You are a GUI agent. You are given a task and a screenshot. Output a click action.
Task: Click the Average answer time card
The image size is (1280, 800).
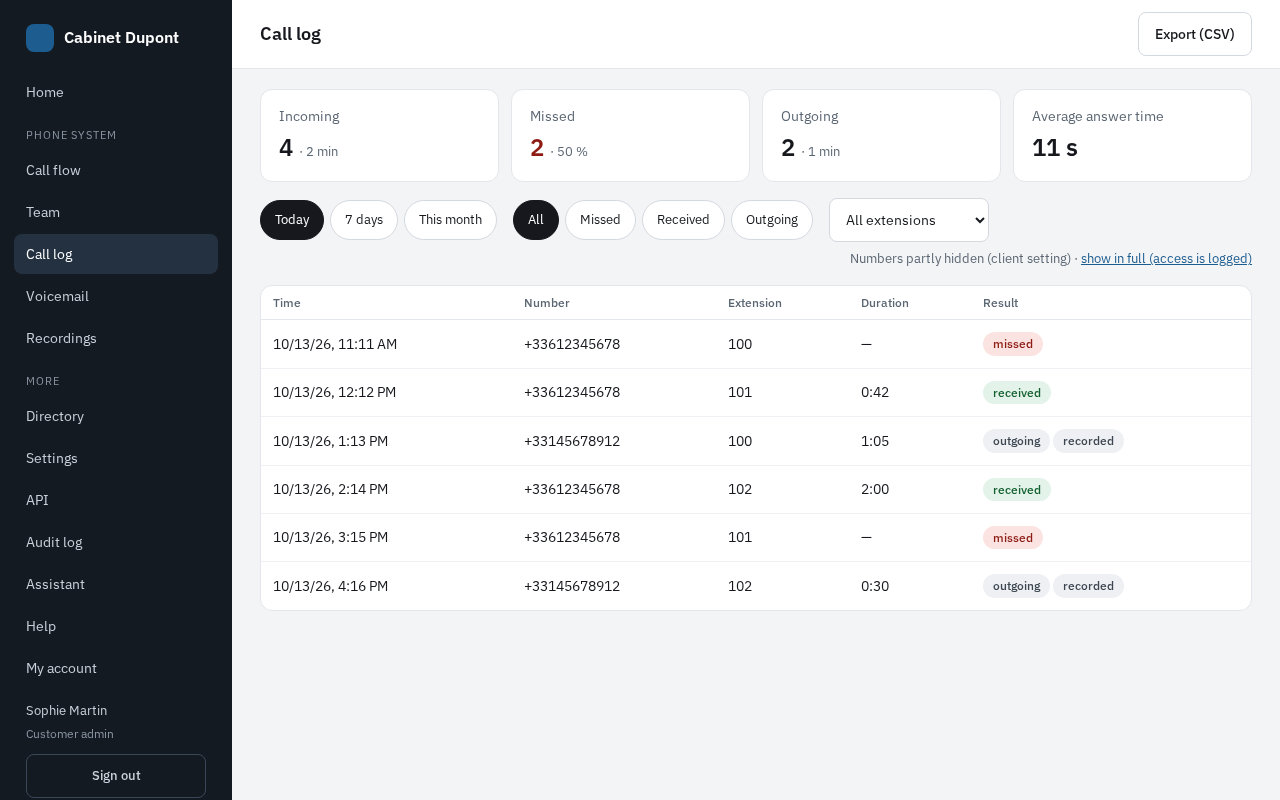[1132, 136]
